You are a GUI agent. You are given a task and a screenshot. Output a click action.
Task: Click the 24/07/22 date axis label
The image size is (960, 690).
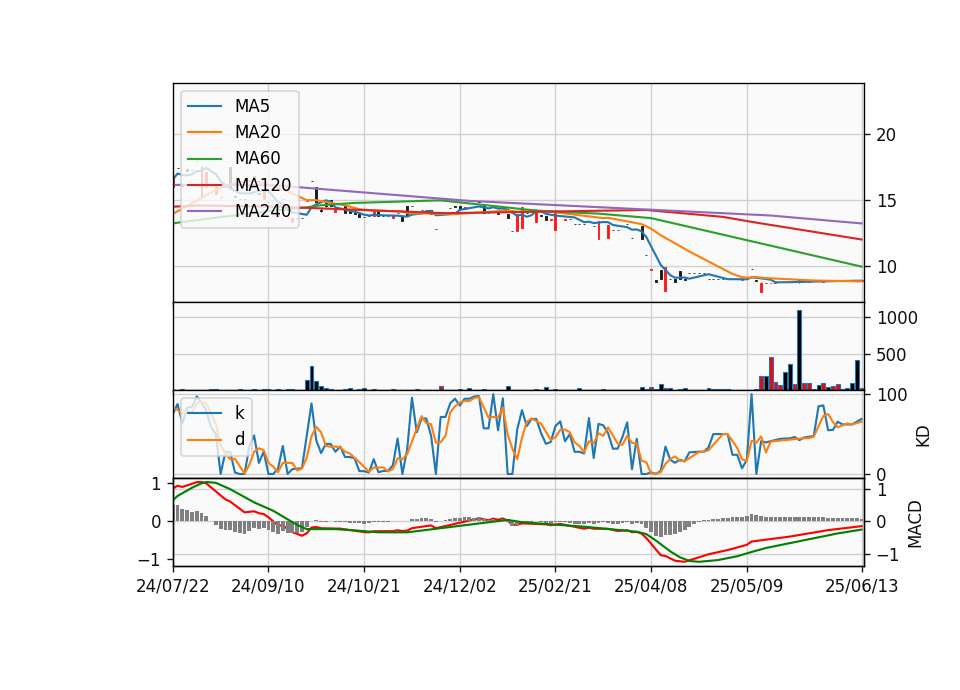173,586
